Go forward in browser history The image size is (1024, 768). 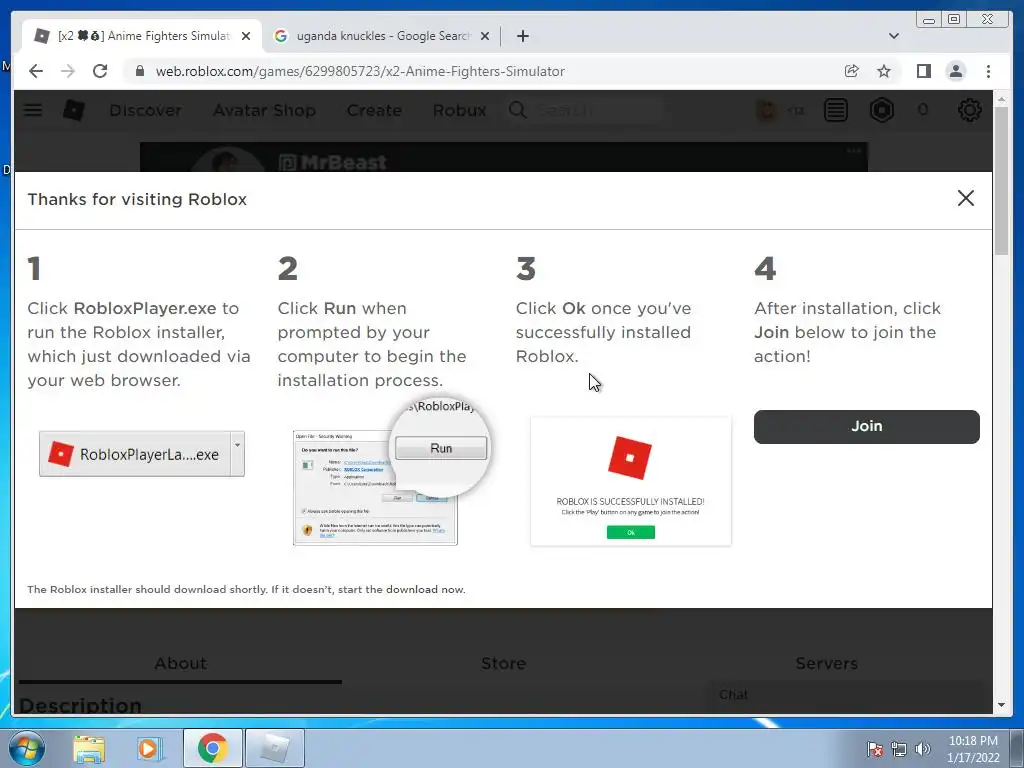point(68,71)
